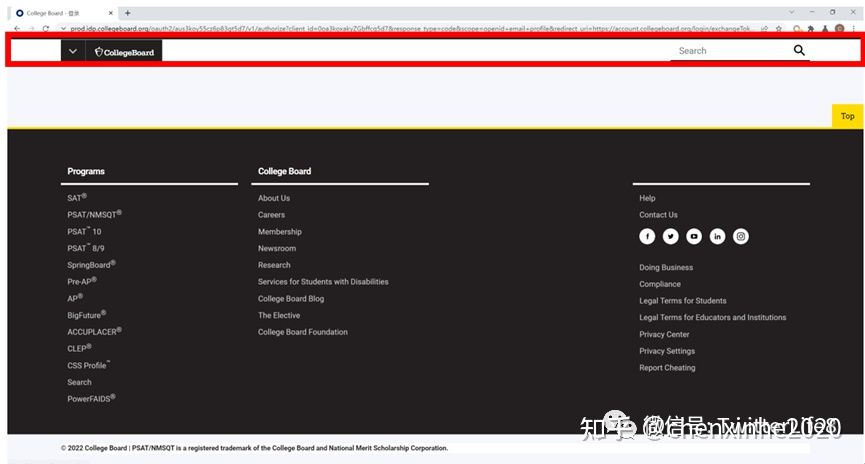The image size is (865, 464).
Task: Open the CSS Profile link
Action: (89, 365)
